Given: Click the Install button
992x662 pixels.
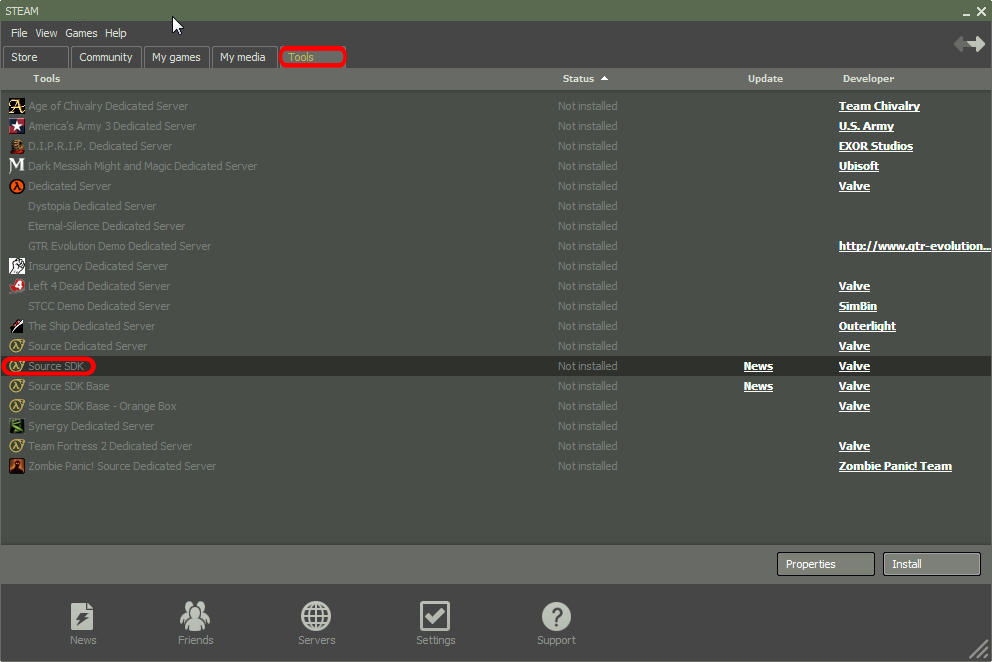Looking at the screenshot, I should 931,564.
